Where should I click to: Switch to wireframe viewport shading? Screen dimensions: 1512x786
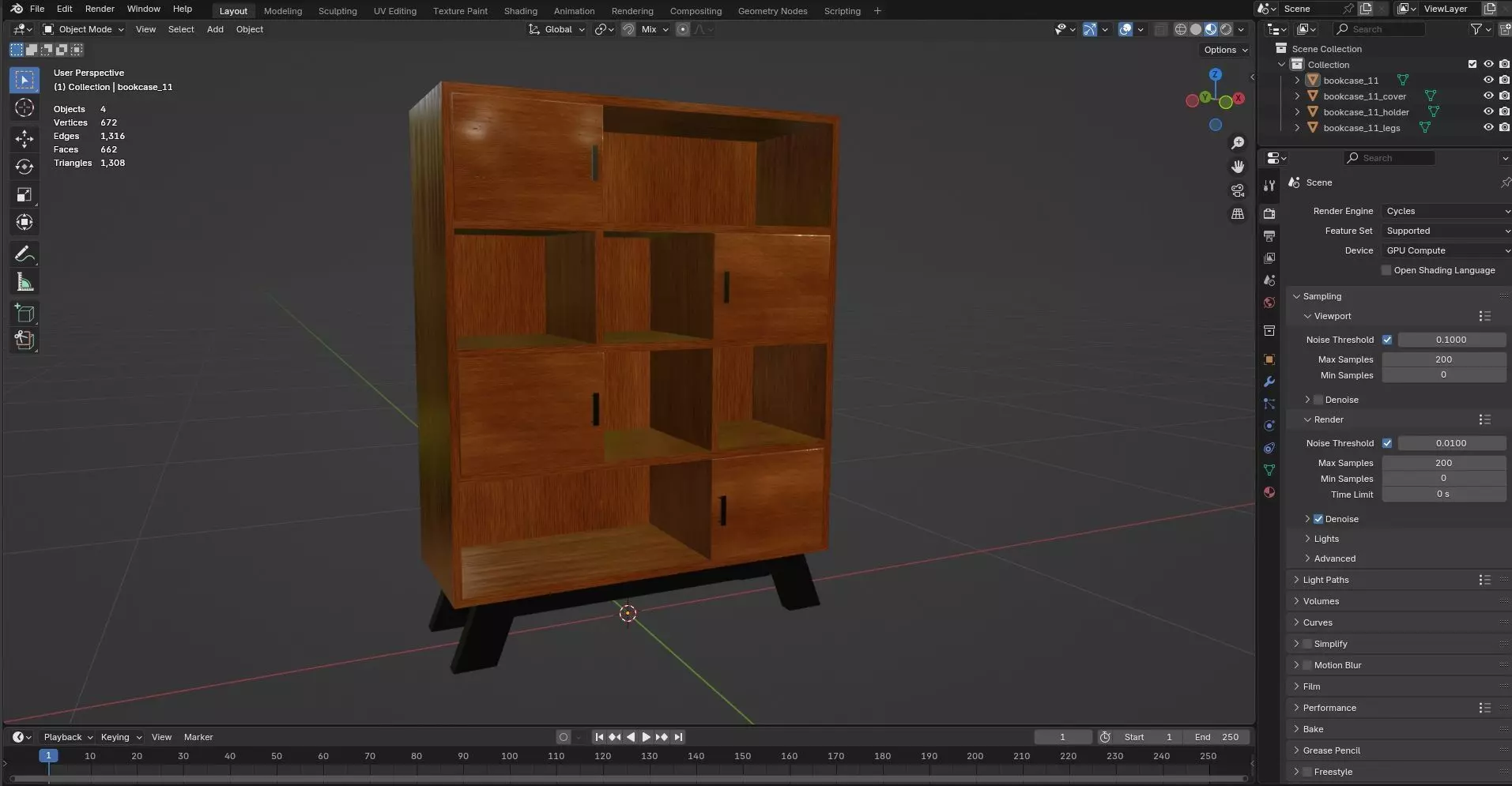coord(1181,29)
